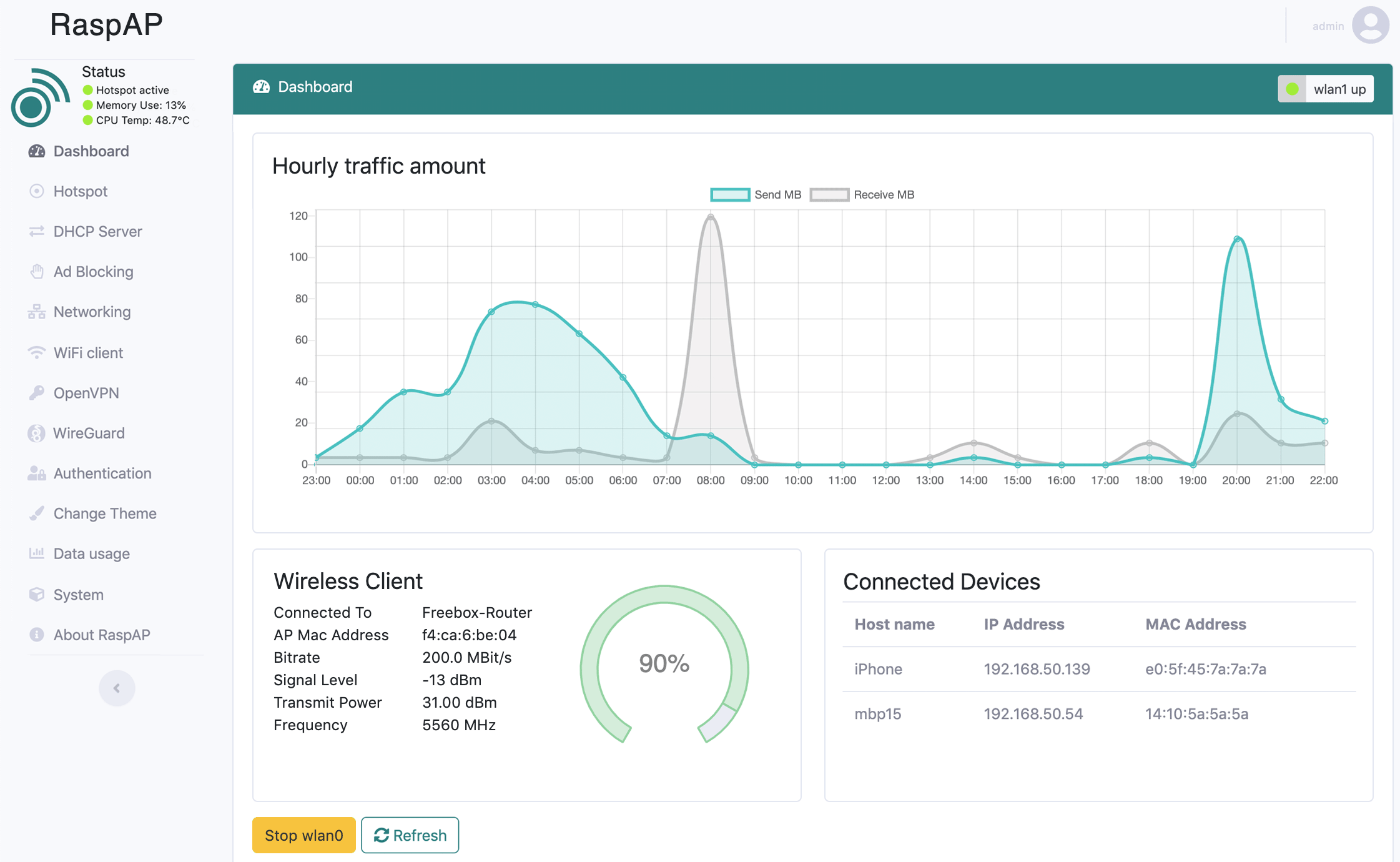Viewport: 1400px width, 862px height.
Task: Click the 90% signal strength gauge
Action: (664, 663)
